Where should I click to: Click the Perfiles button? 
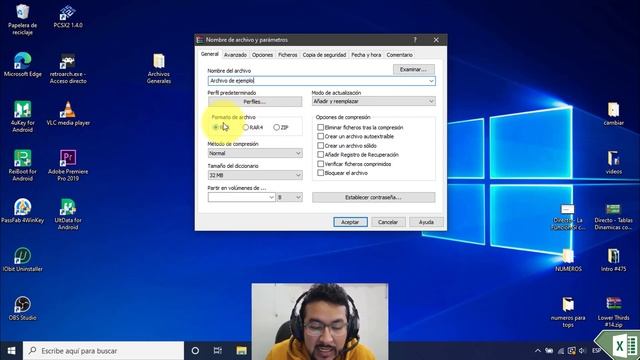coord(255,101)
